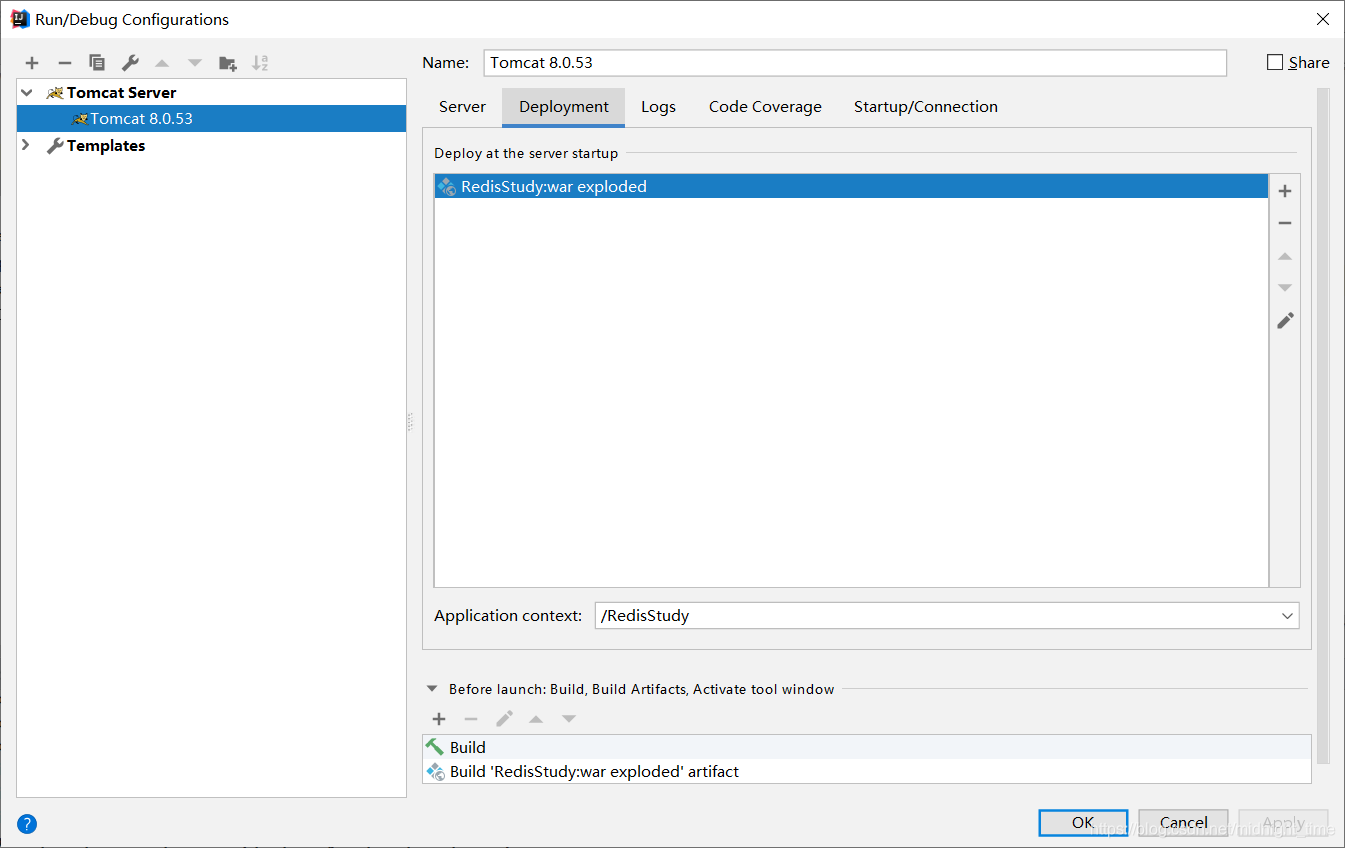The image size is (1345, 848).
Task: Remove artifact from deploy list
Action: click(x=1285, y=223)
